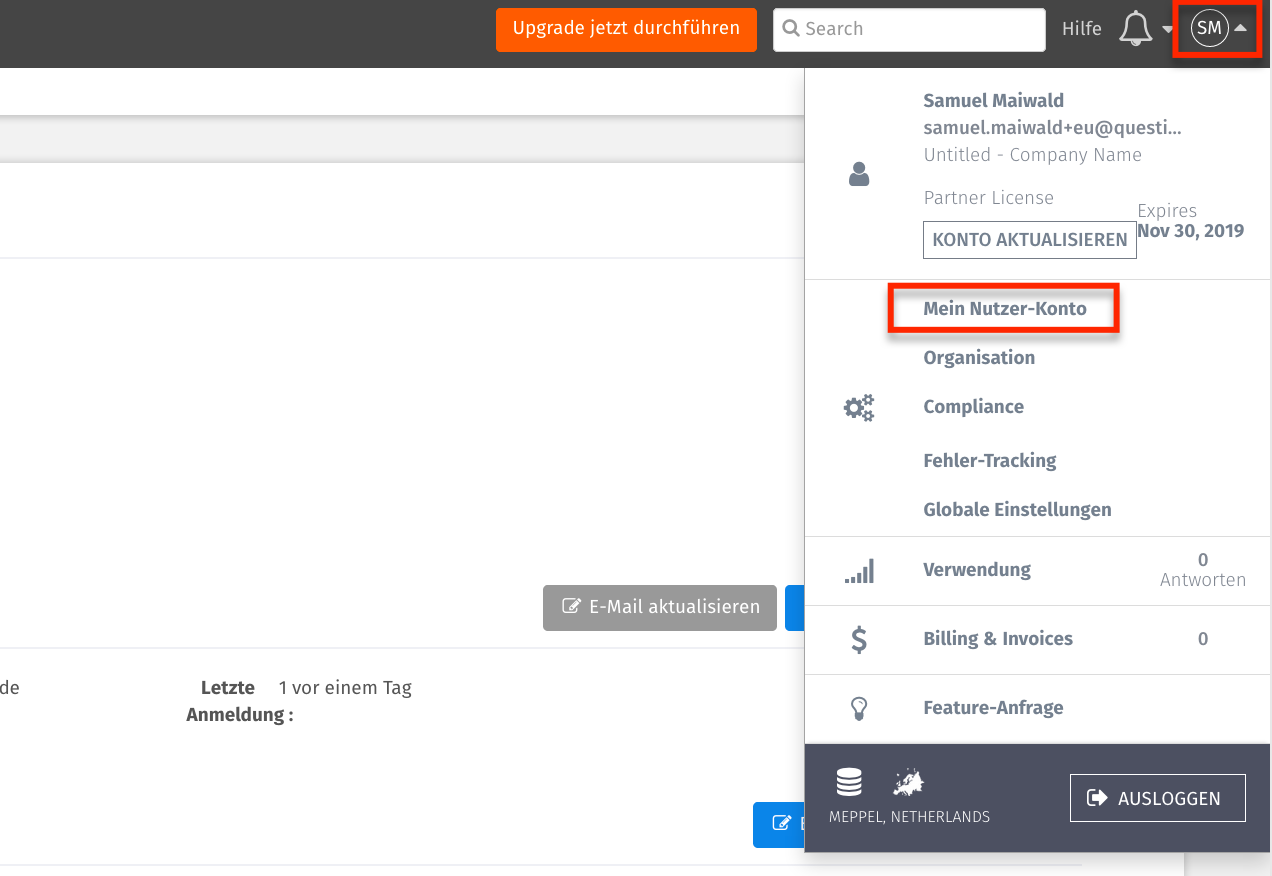The width and height of the screenshot is (1272, 876).
Task: Open Verwendung menu entry
Action: [x=977, y=570]
